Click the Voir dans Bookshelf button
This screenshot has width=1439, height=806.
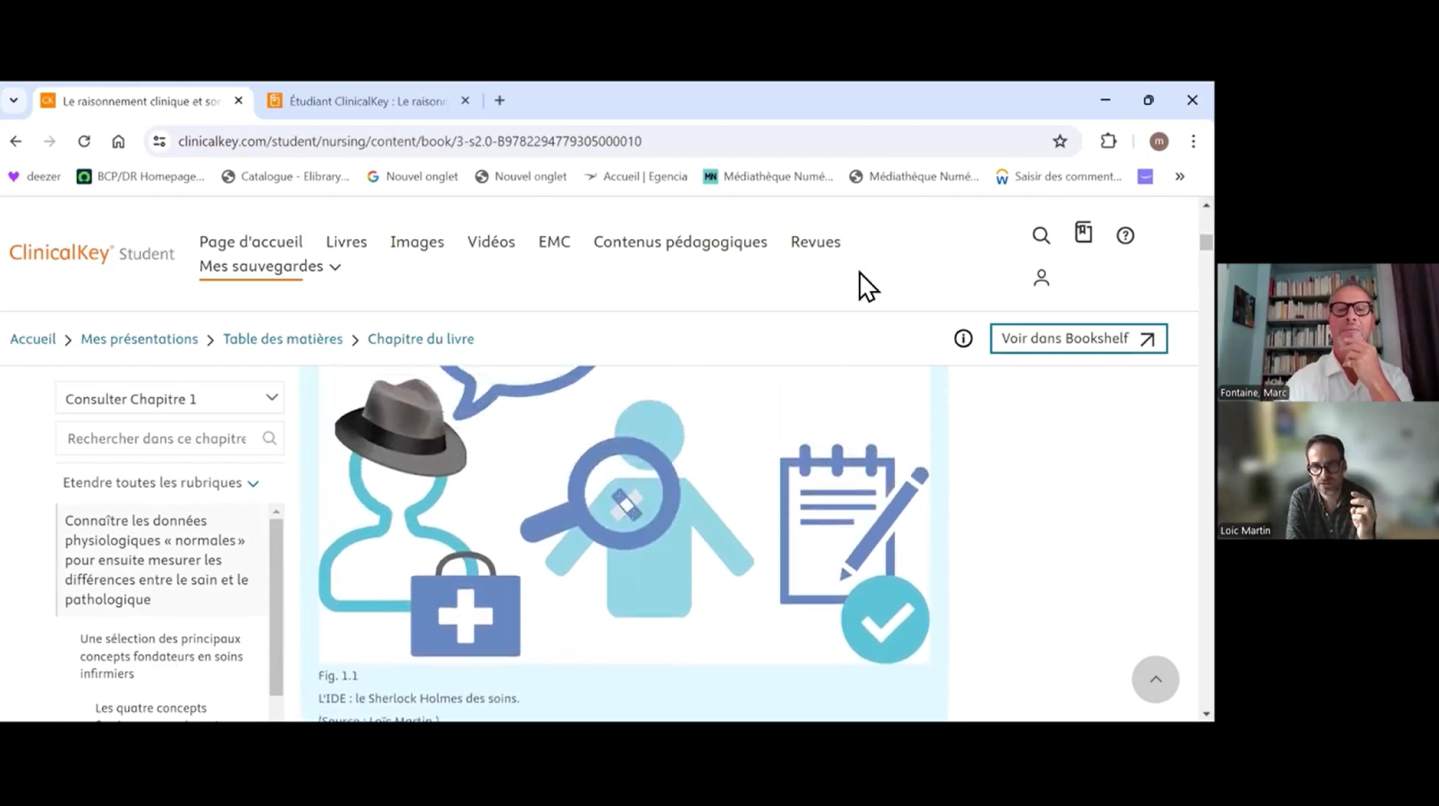1078,339
